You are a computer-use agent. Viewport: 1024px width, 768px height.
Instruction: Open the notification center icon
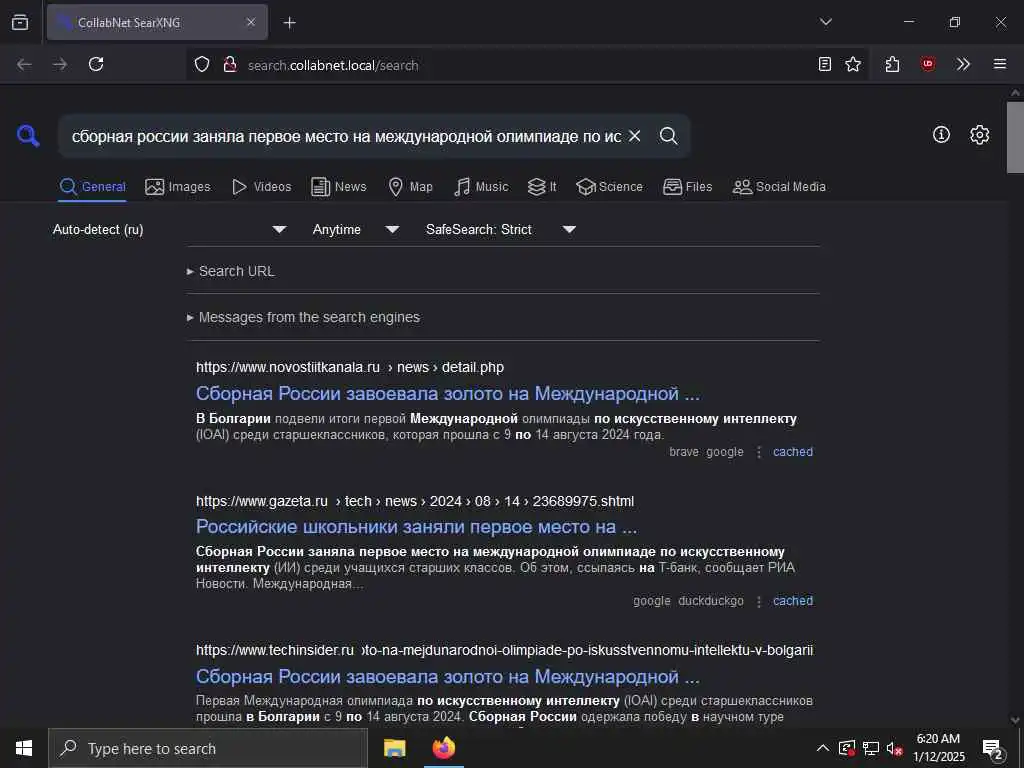993,749
